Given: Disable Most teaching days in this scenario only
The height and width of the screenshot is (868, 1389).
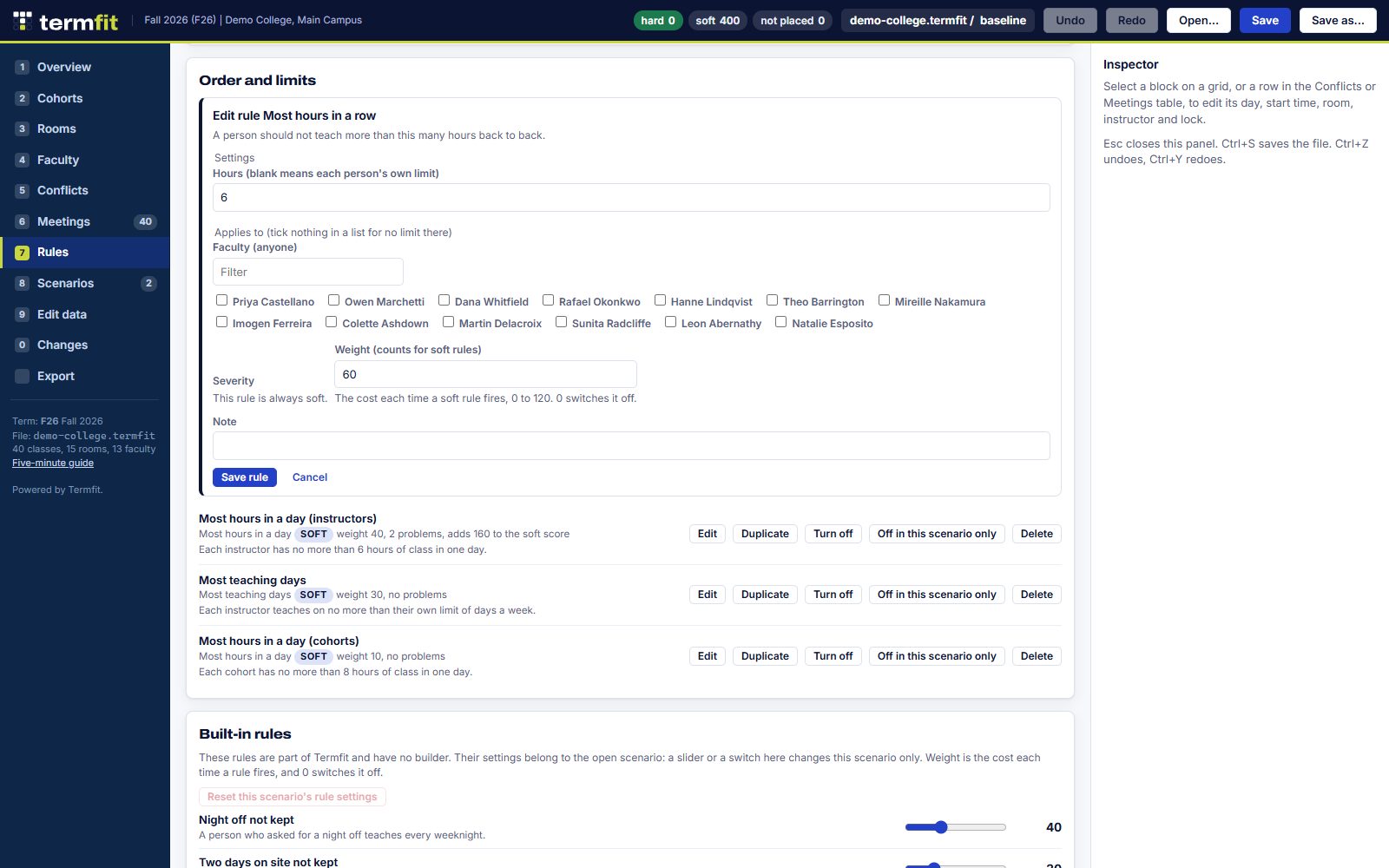Looking at the screenshot, I should pyautogui.click(x=937, y=595).
